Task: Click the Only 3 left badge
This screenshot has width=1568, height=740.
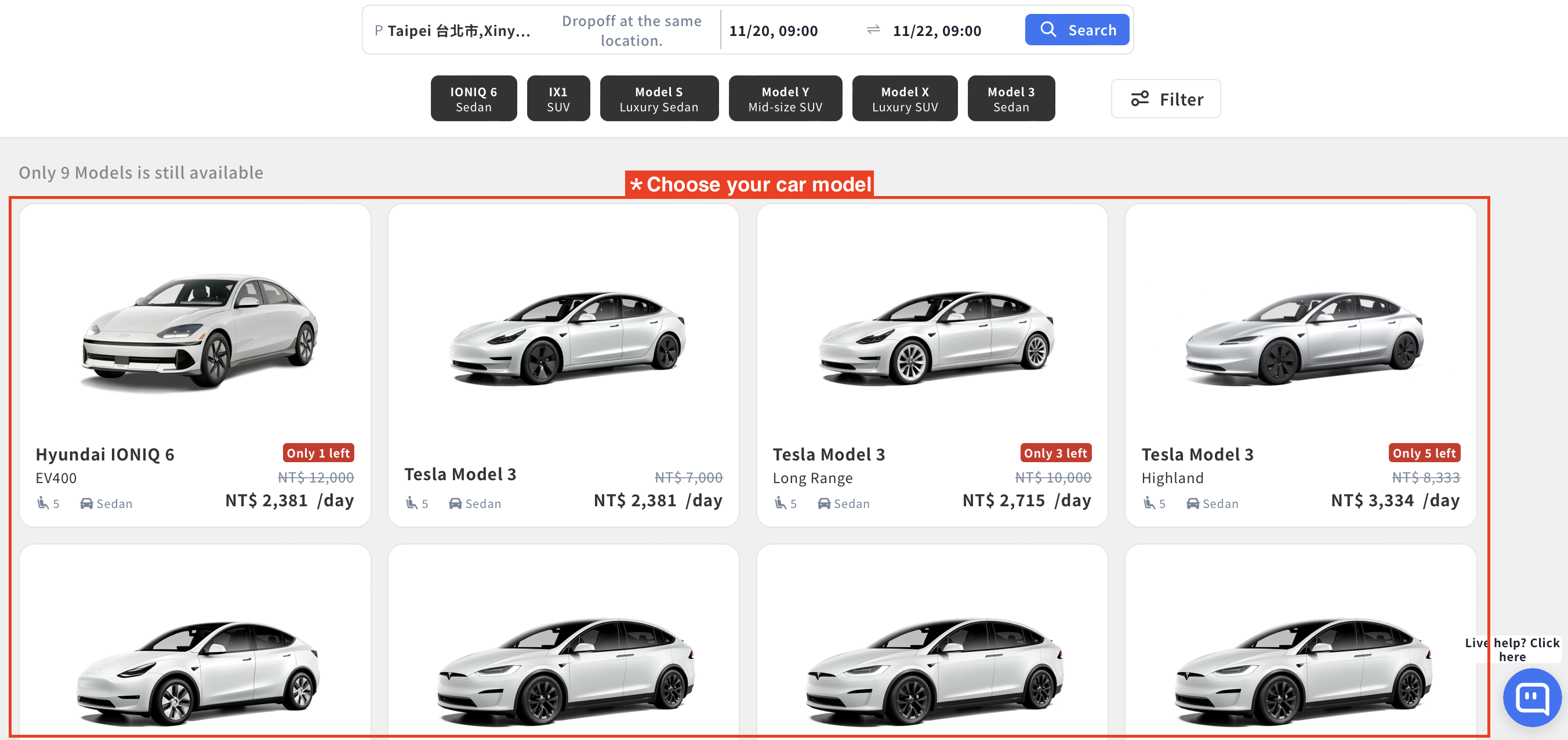Action: click(1055, 452)
